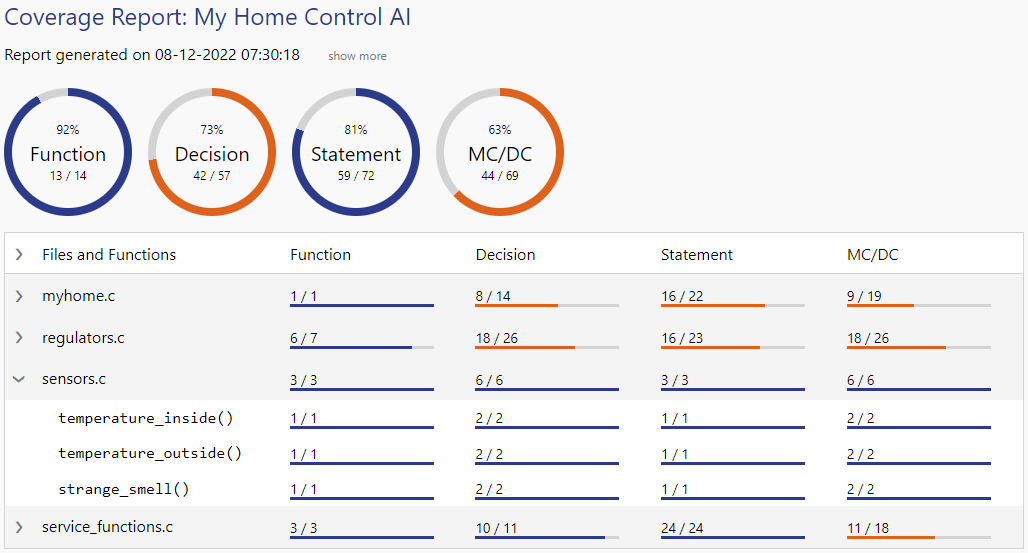Sort by the Decision column header

point(505,255)
